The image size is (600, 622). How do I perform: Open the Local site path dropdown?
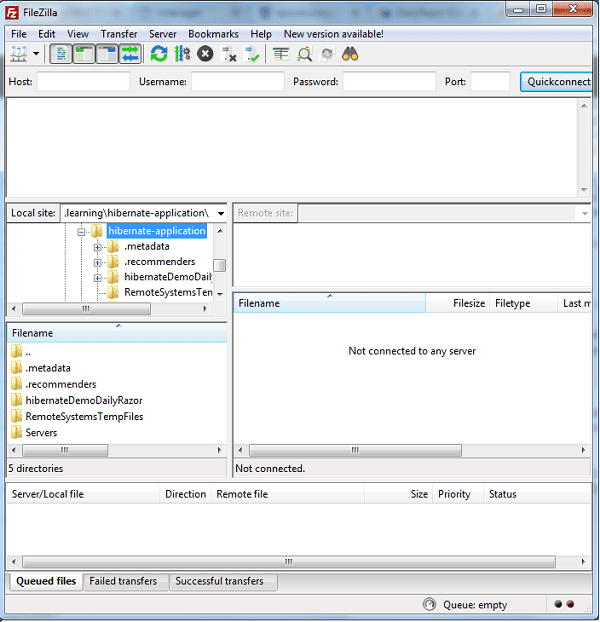pos(221,213)
